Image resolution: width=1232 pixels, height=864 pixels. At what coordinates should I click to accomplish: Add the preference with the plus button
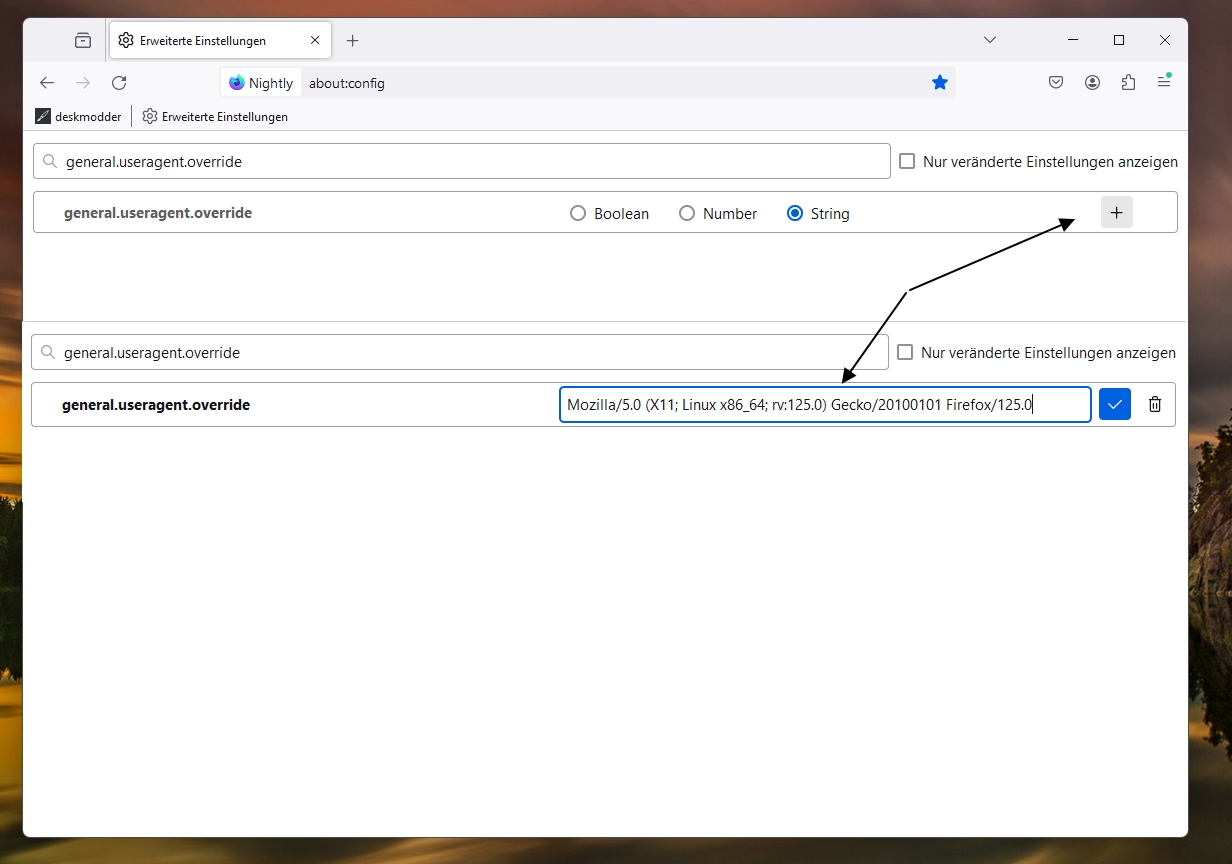click(x=1117, y=212)
